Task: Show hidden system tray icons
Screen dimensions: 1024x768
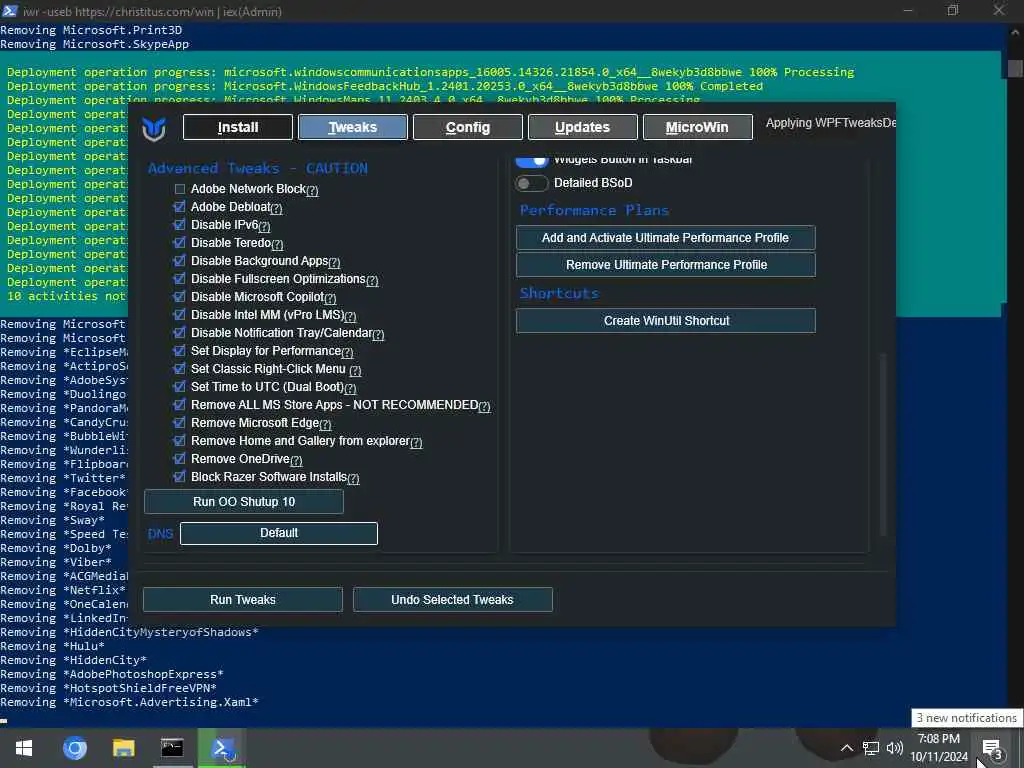Action: [x=846, y=748]
